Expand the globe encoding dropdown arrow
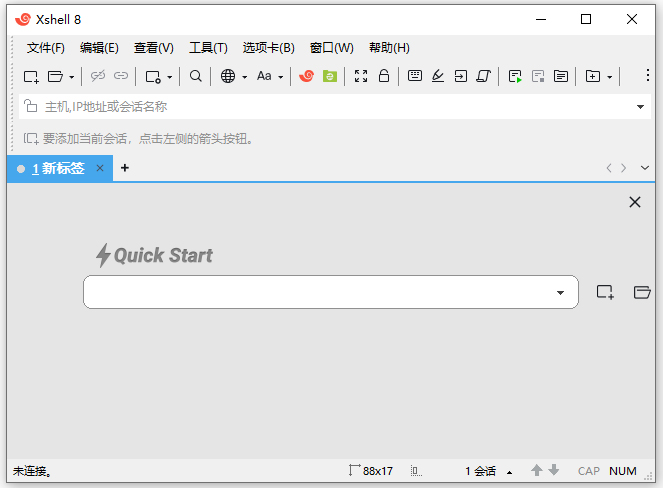Screen dimensions: 663x488 [x=244, y=77]
